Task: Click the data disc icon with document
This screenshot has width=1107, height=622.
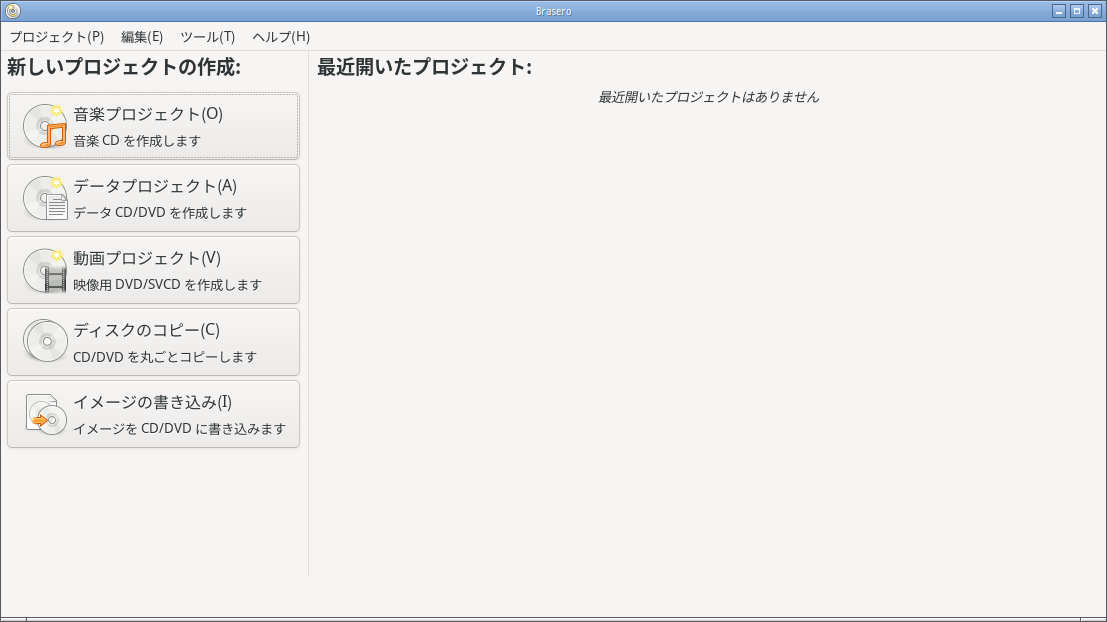Action: [45, 198]
